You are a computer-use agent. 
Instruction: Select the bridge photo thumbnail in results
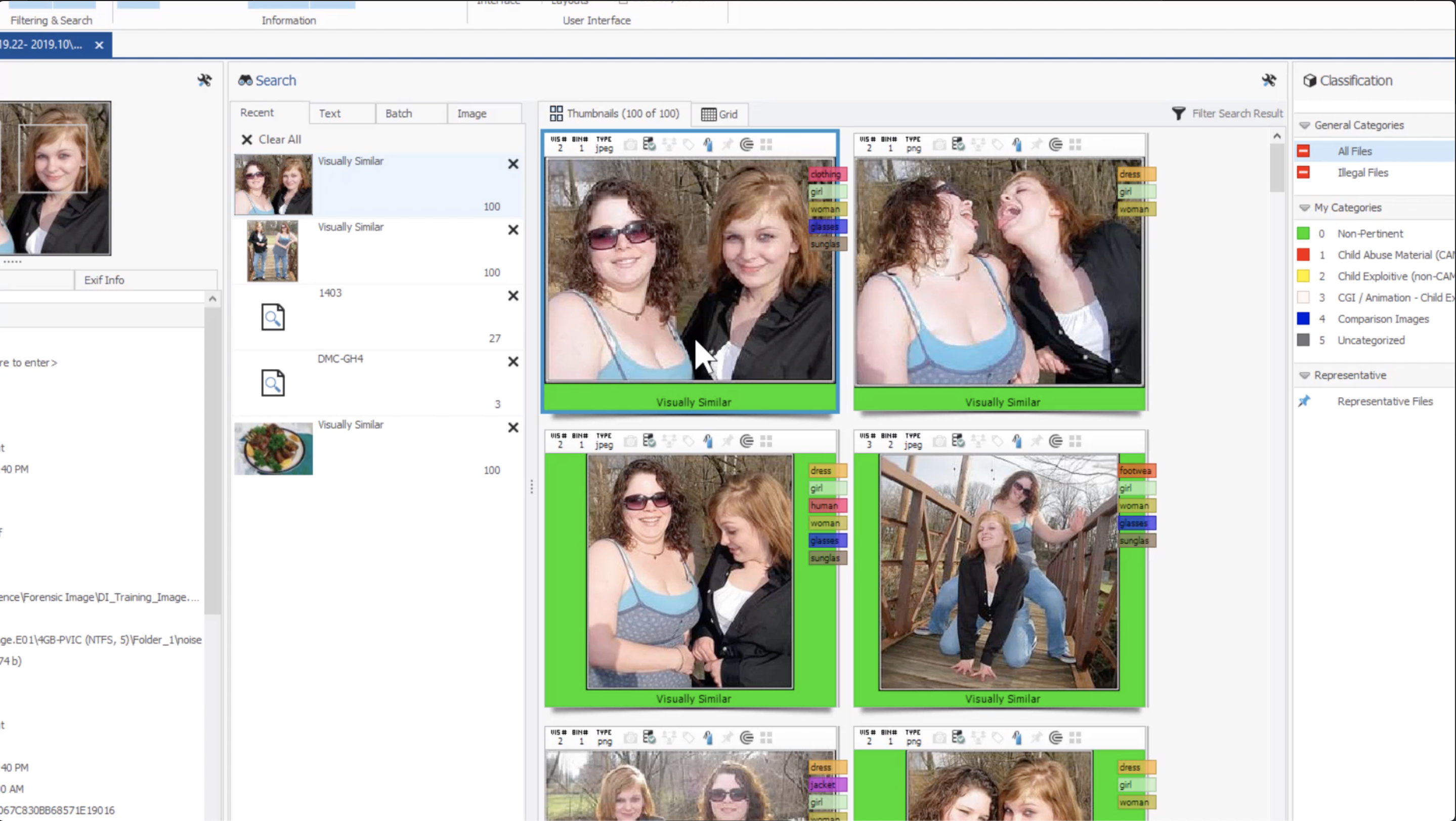[x=999, y=572]
